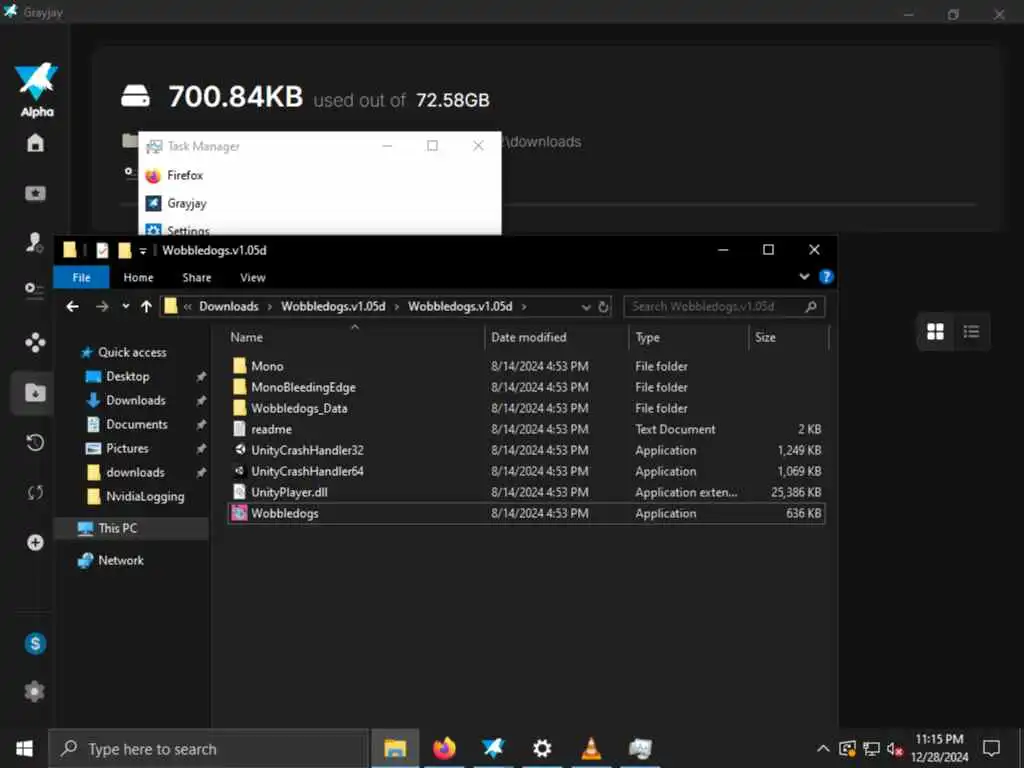
Task: Open VLC from the taskbar
Action: click(x=591, y=748)
